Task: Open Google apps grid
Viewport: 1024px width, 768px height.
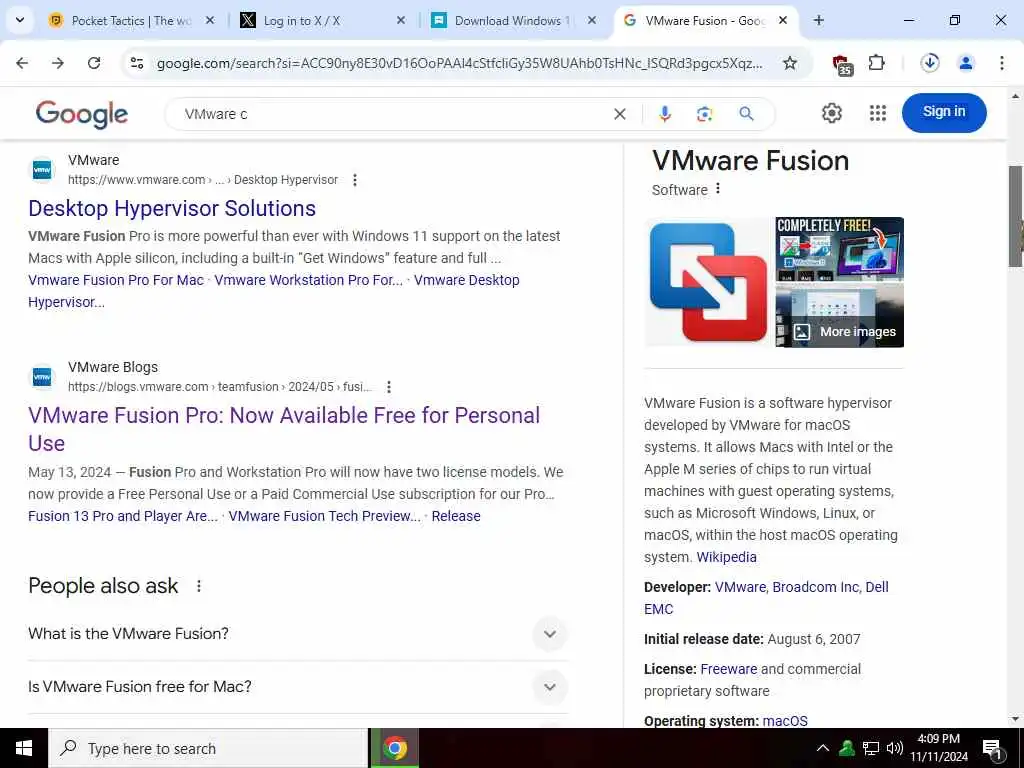Action: 878,113
